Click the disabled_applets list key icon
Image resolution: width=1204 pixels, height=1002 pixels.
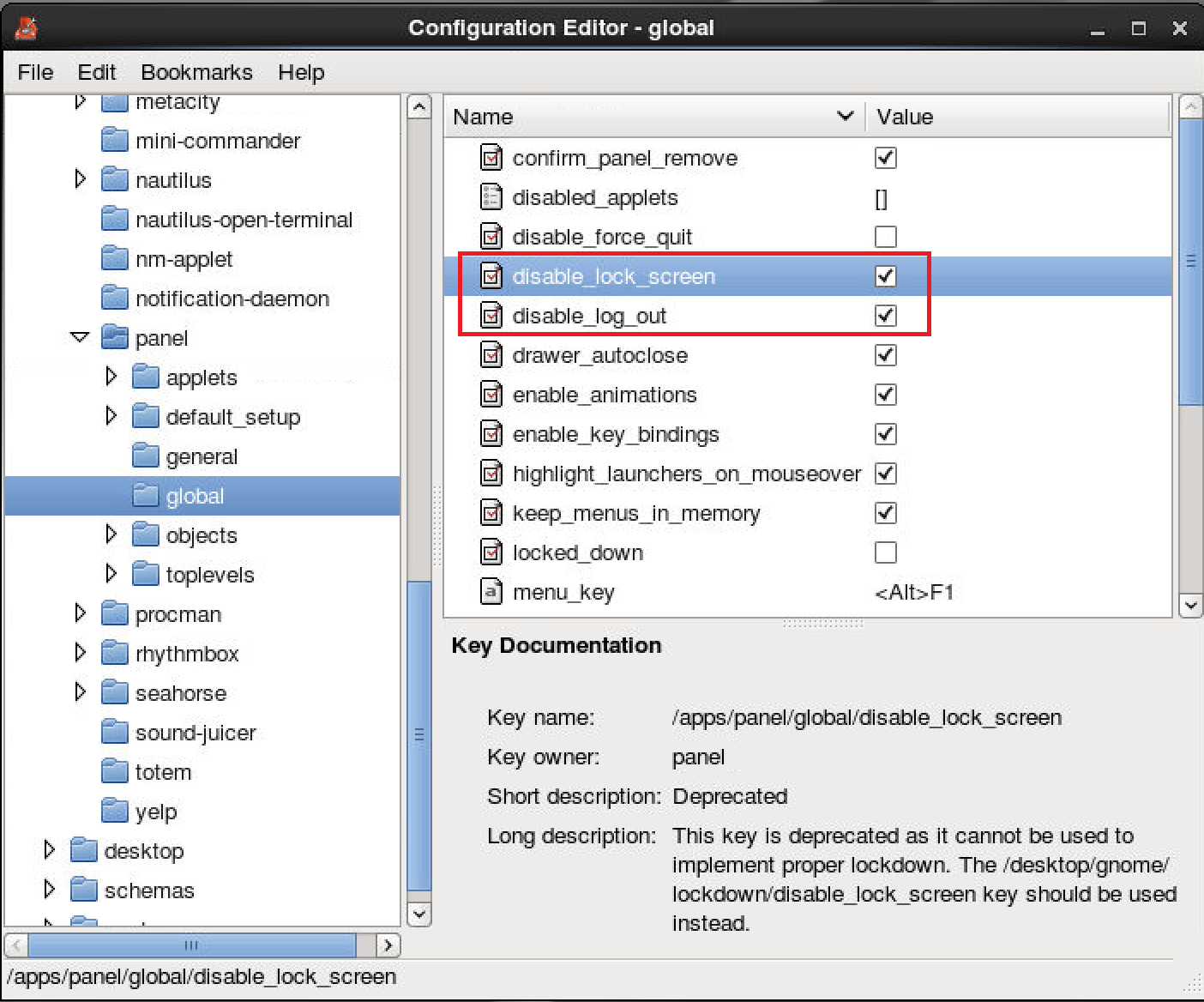[x=491, y=197]
